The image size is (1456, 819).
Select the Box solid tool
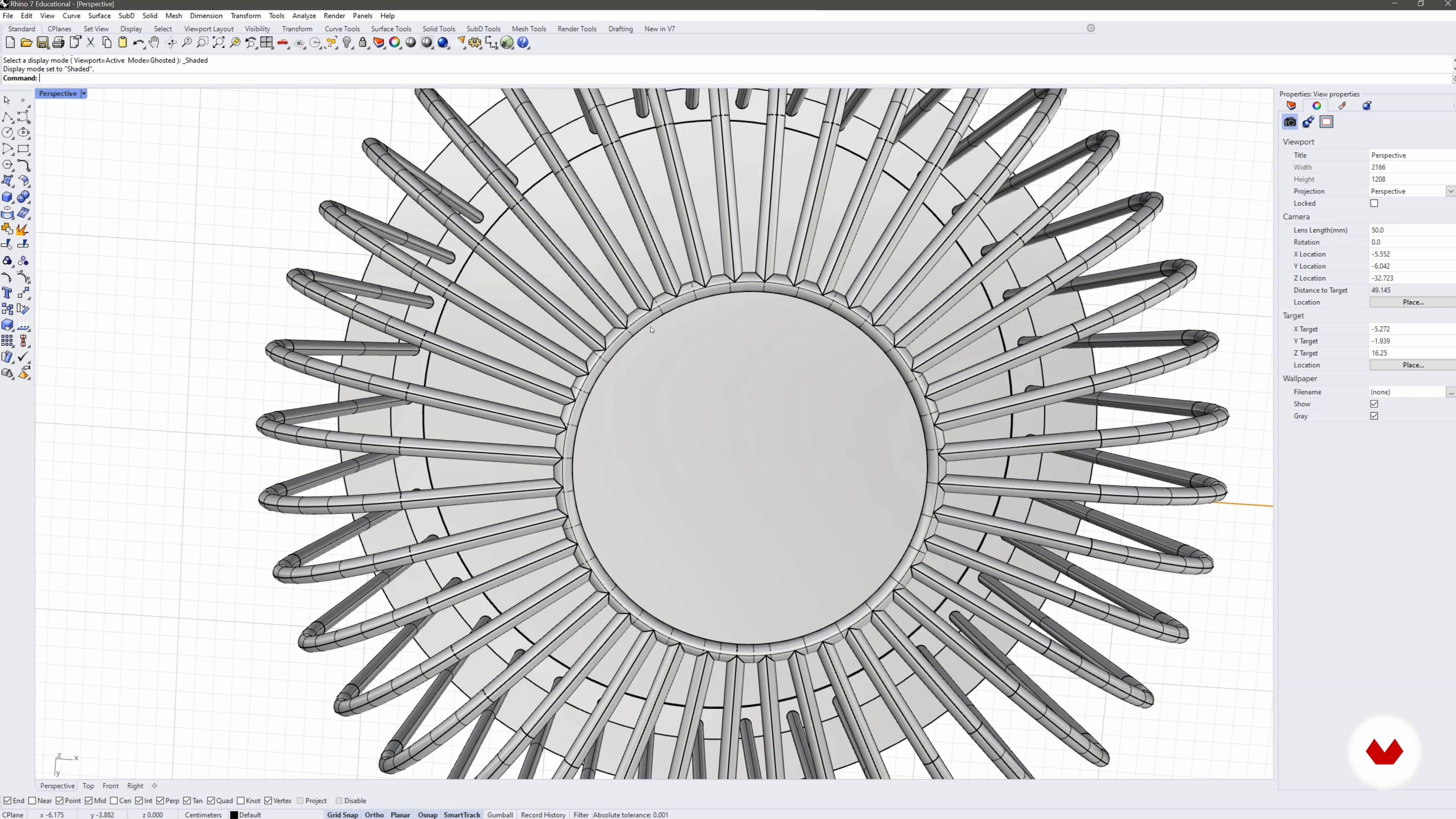coord(7,197)
